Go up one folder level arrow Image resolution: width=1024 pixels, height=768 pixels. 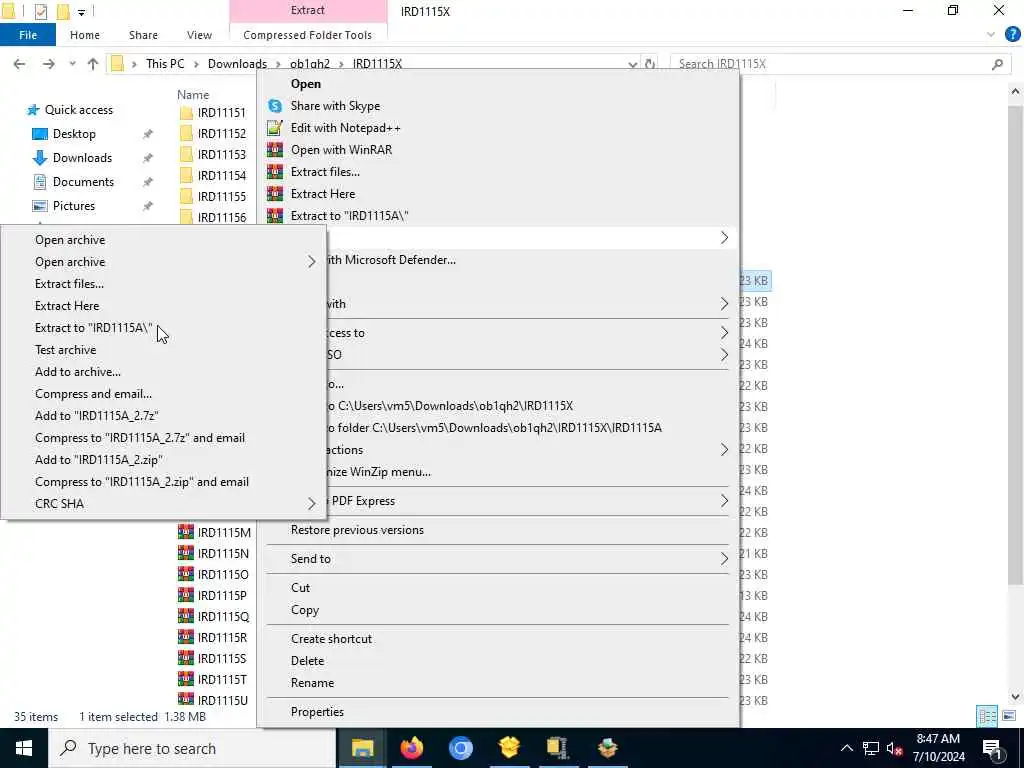click(x=93, y=64)
